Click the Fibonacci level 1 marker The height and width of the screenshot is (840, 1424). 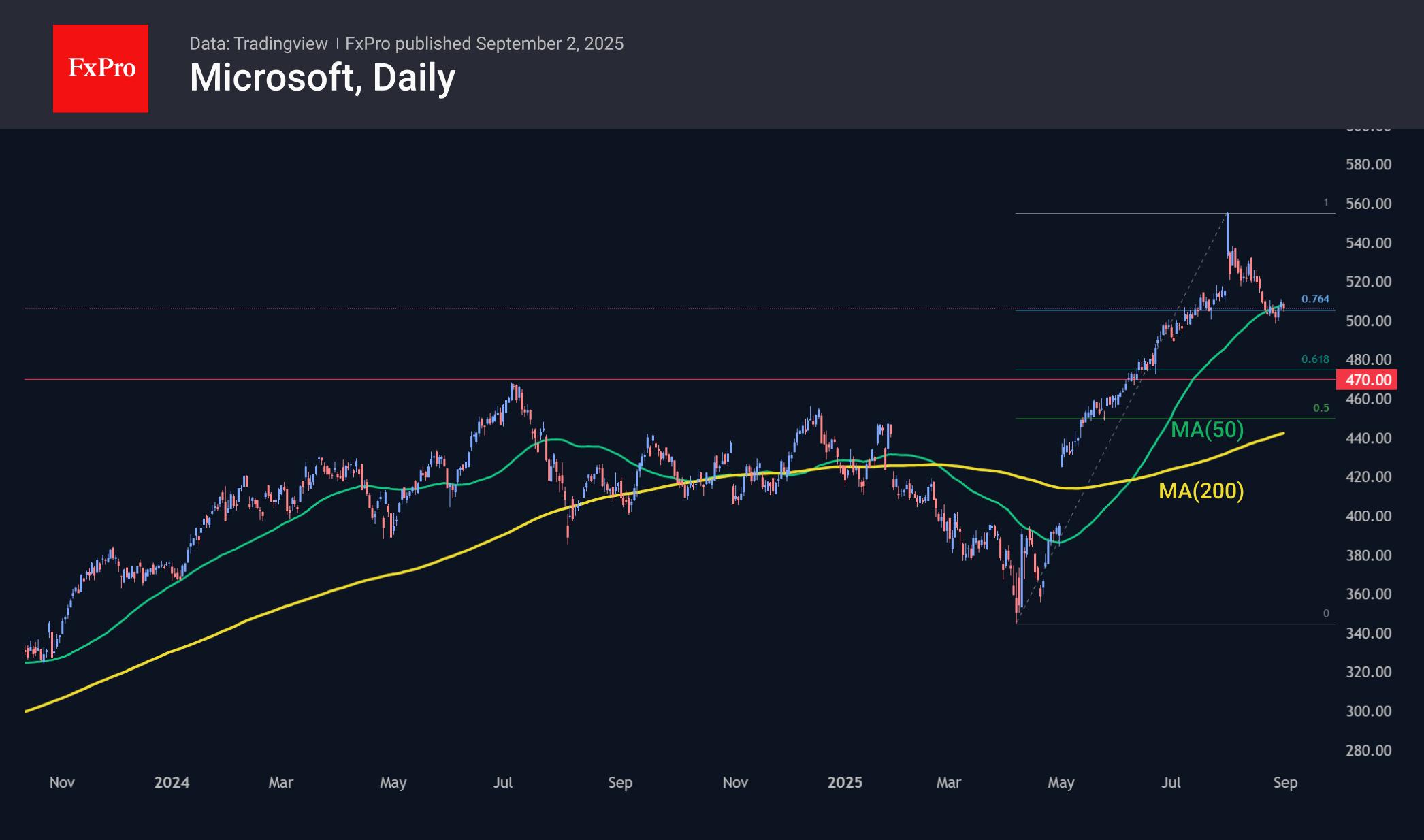tap(1326, 203)
